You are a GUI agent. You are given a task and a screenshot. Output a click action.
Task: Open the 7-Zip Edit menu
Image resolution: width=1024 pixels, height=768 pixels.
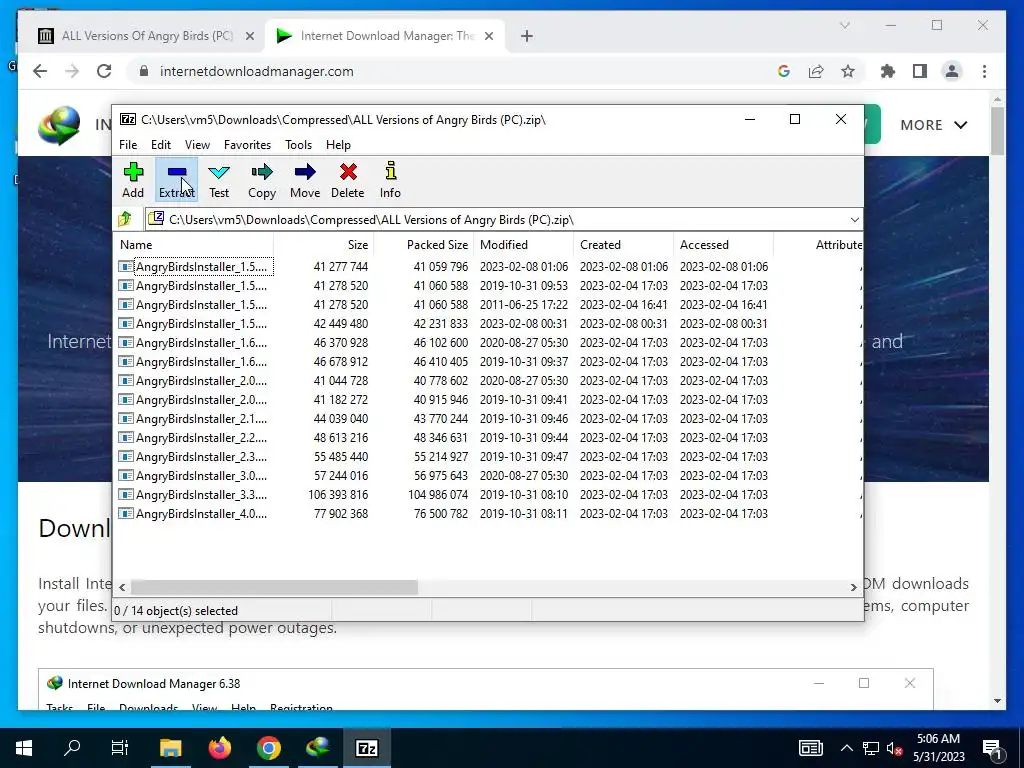tap(161, 145)
